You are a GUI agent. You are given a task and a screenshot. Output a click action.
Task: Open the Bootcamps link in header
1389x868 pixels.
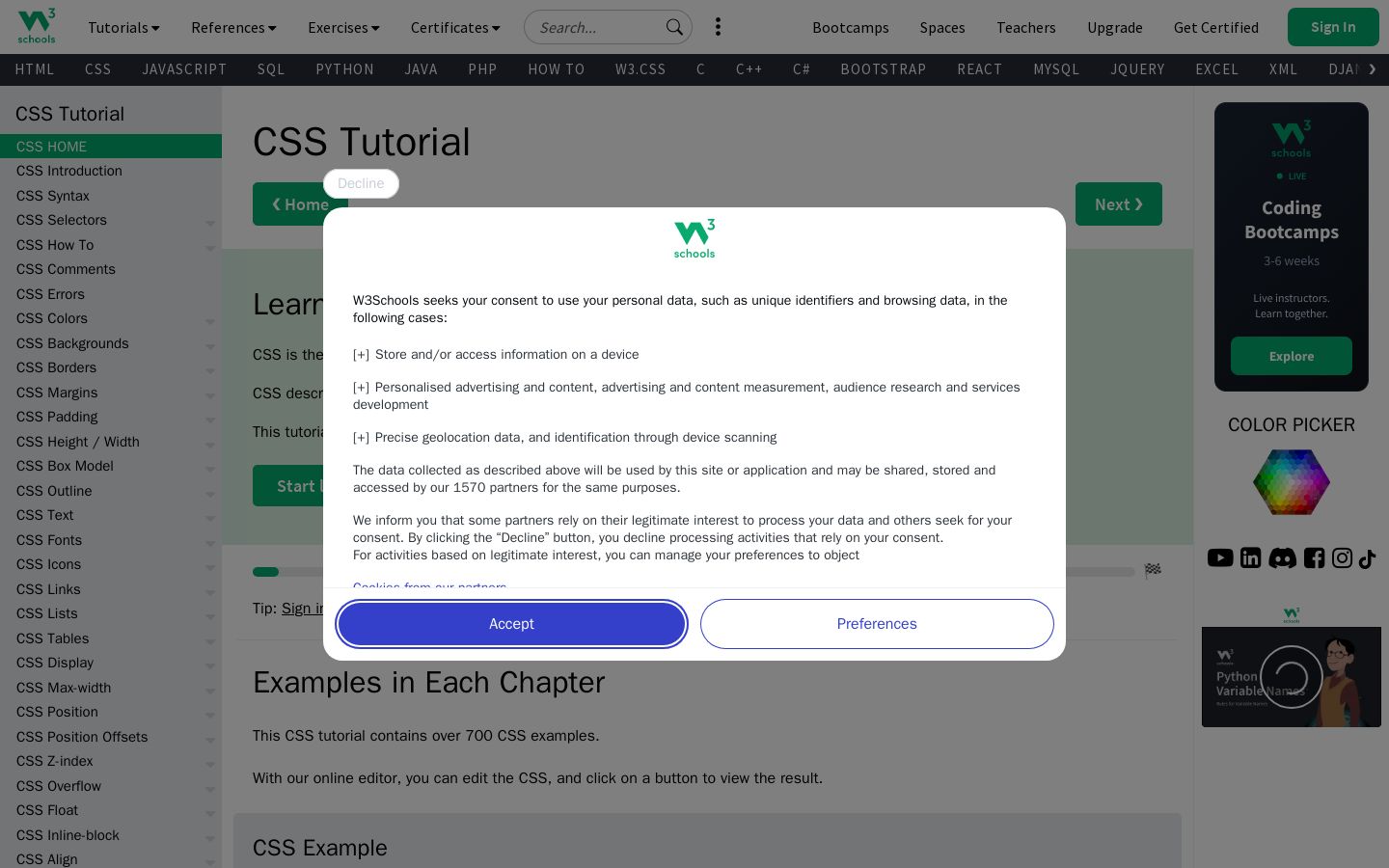click(851, 27)
